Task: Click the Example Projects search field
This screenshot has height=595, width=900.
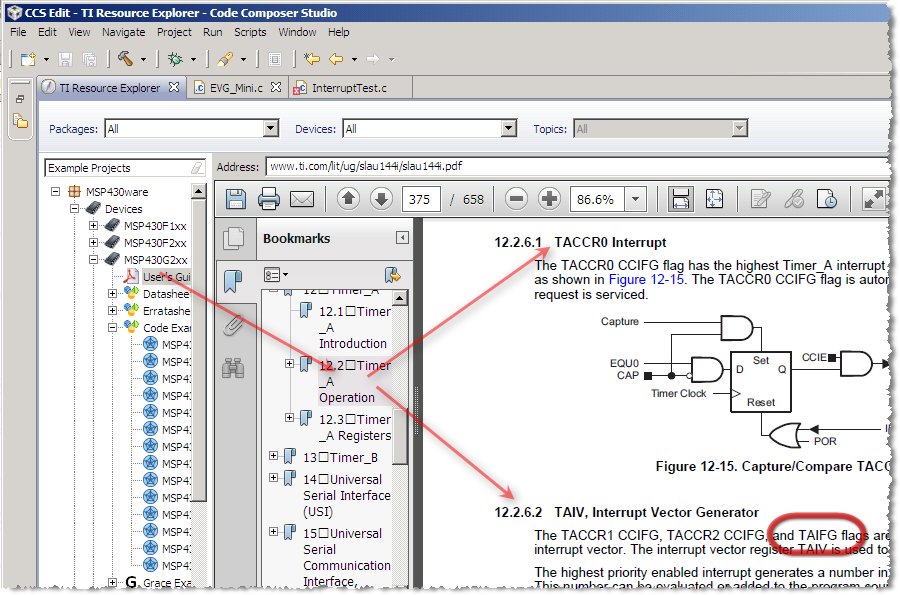Action: (x=125, y=168)
